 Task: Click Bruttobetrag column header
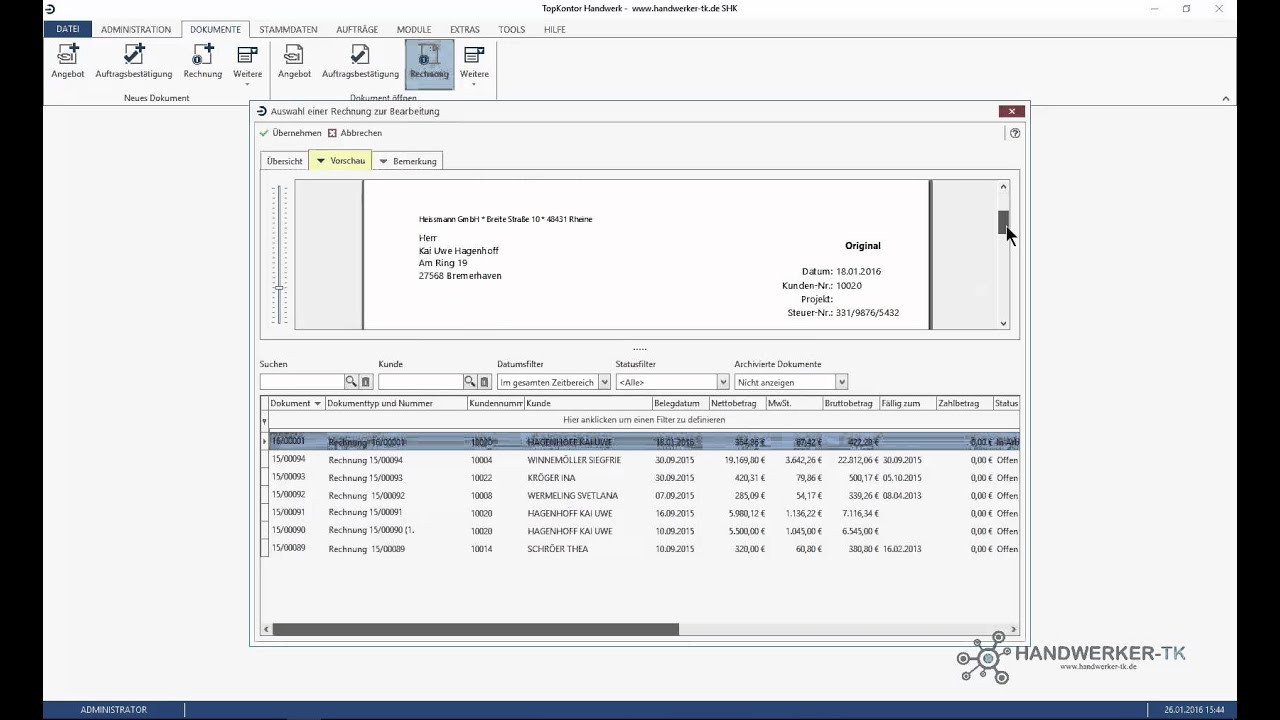point(850,403)
